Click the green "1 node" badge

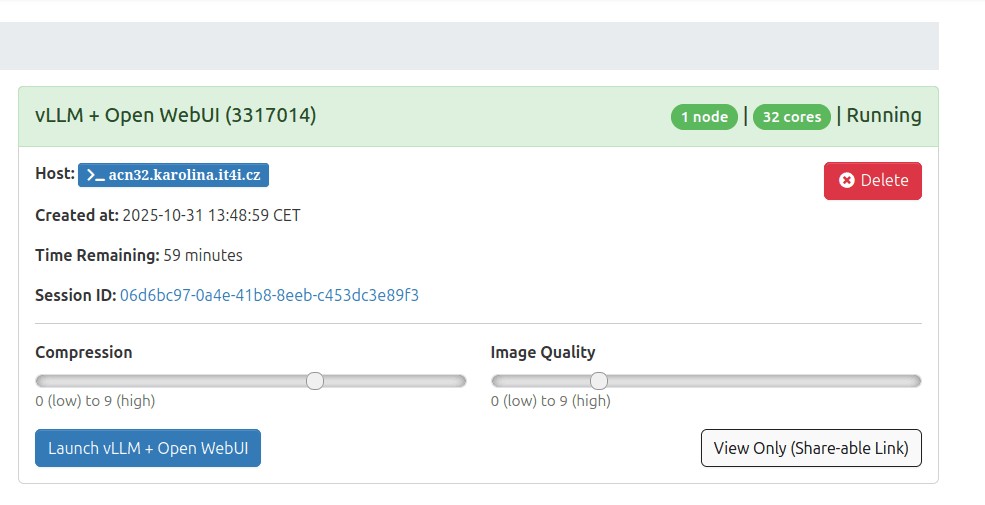click(704, 117)
